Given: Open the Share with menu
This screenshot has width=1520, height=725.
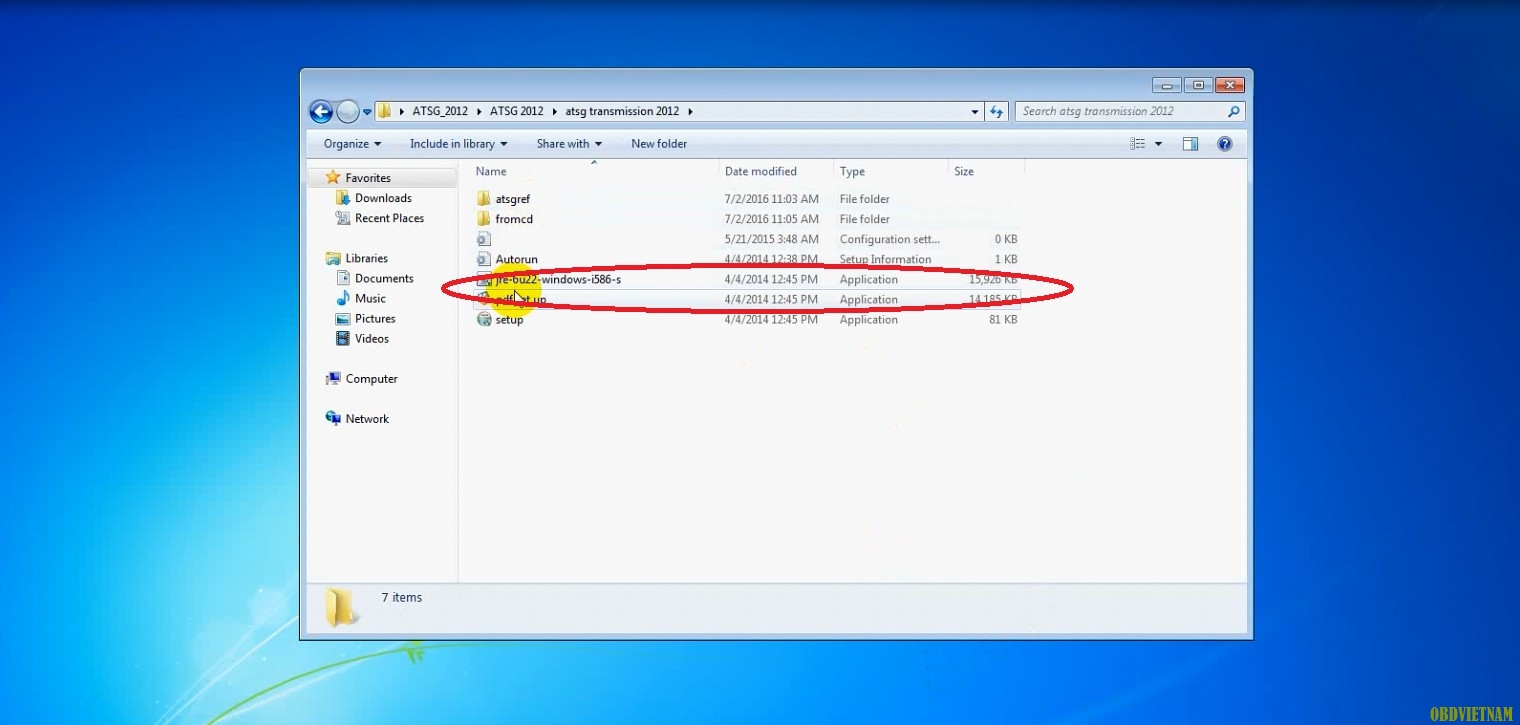Looking at the screenshot, I should click(x=569, y=144).
